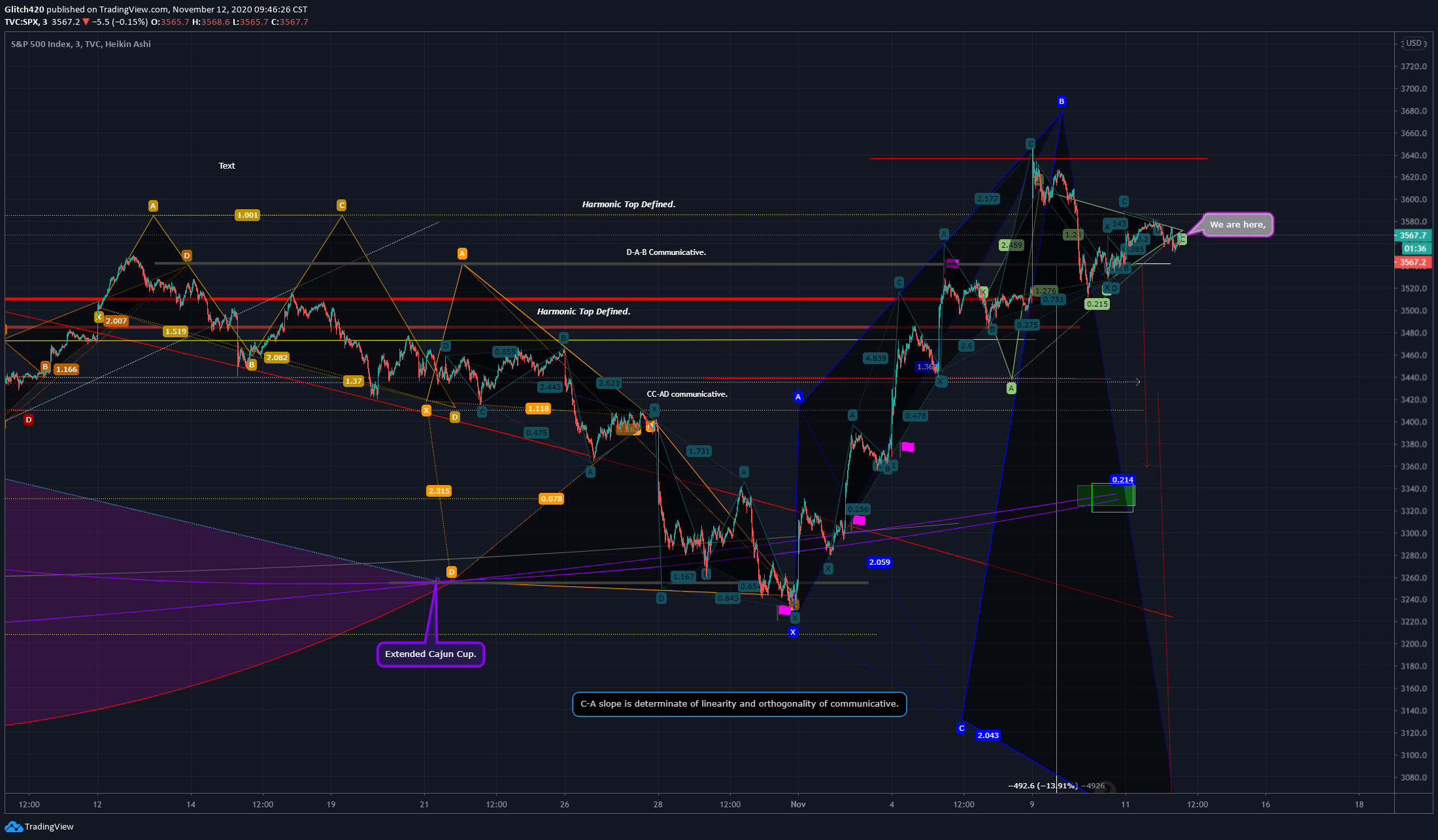Image resolution: width=1438 pixels, height=840 pixels.
Task: Select the upper 'Harmonic Top Defined.' label
Action: pos(629,205)
